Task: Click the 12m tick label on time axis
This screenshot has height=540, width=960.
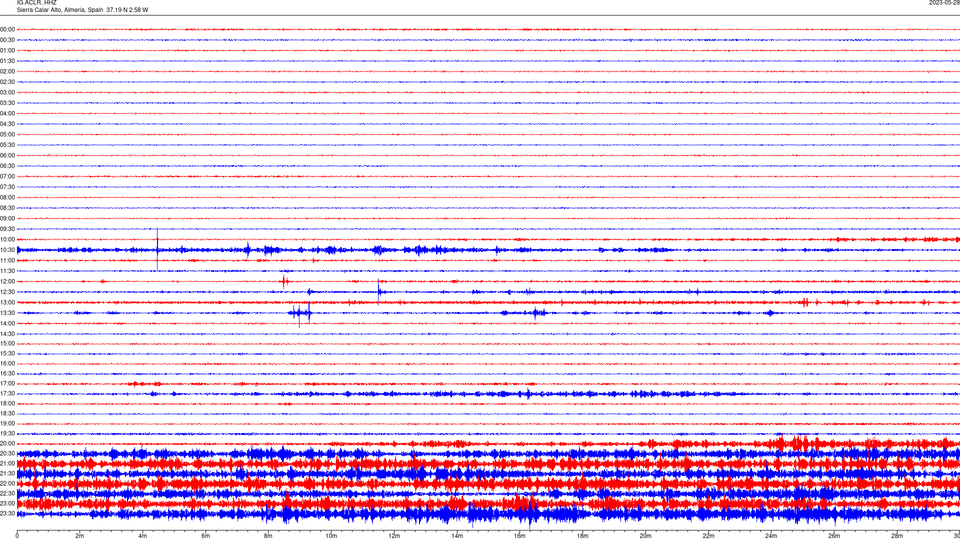Action: (394, 536)
